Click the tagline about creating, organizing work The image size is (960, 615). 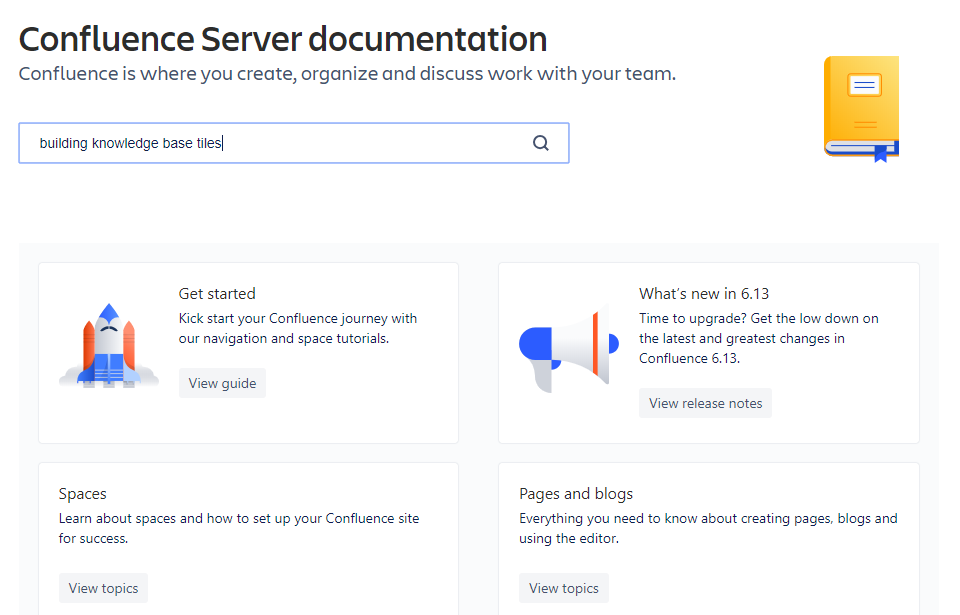click(347, 74)
